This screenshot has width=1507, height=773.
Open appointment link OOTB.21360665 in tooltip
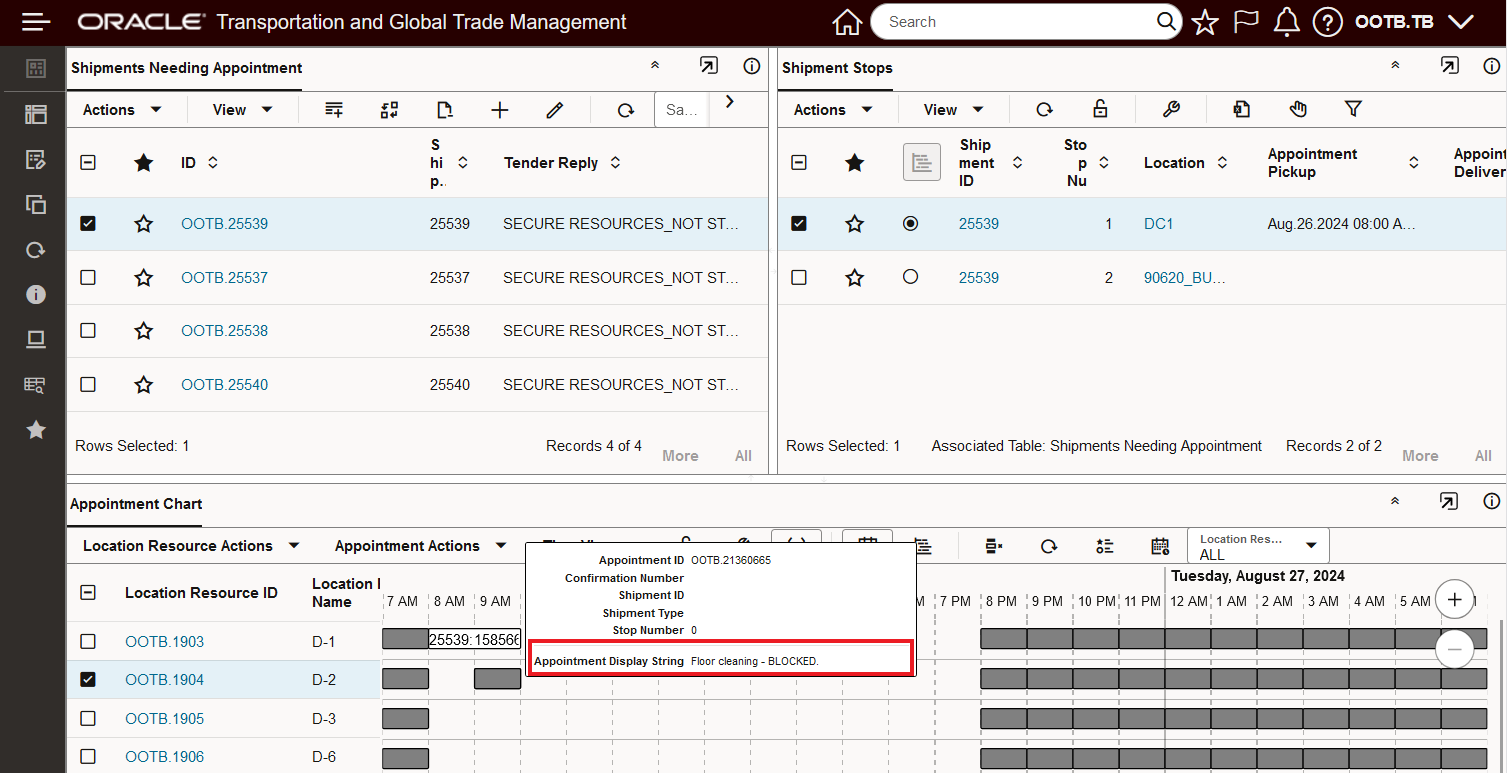730,560
